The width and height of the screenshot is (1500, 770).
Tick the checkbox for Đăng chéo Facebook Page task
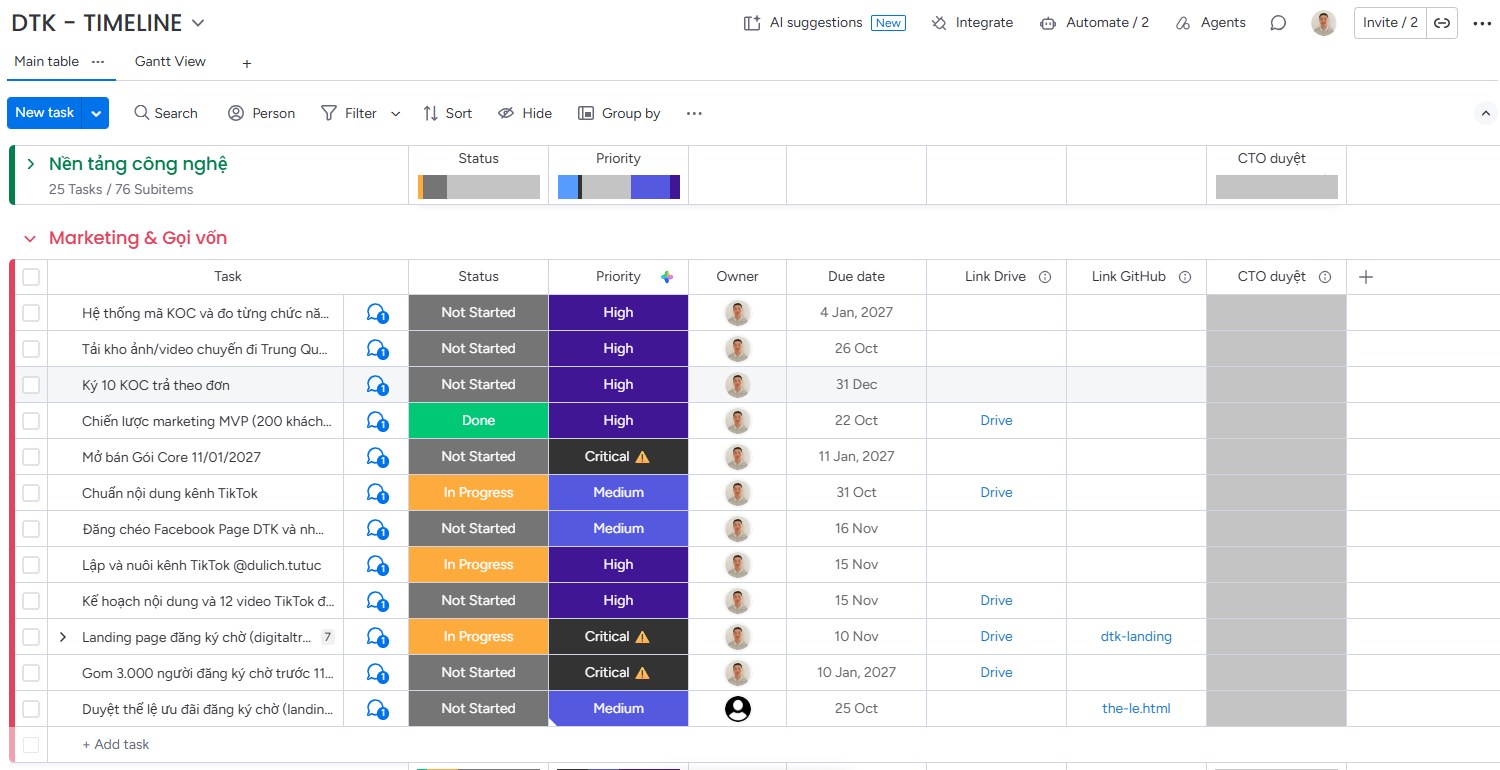(31, 529)
